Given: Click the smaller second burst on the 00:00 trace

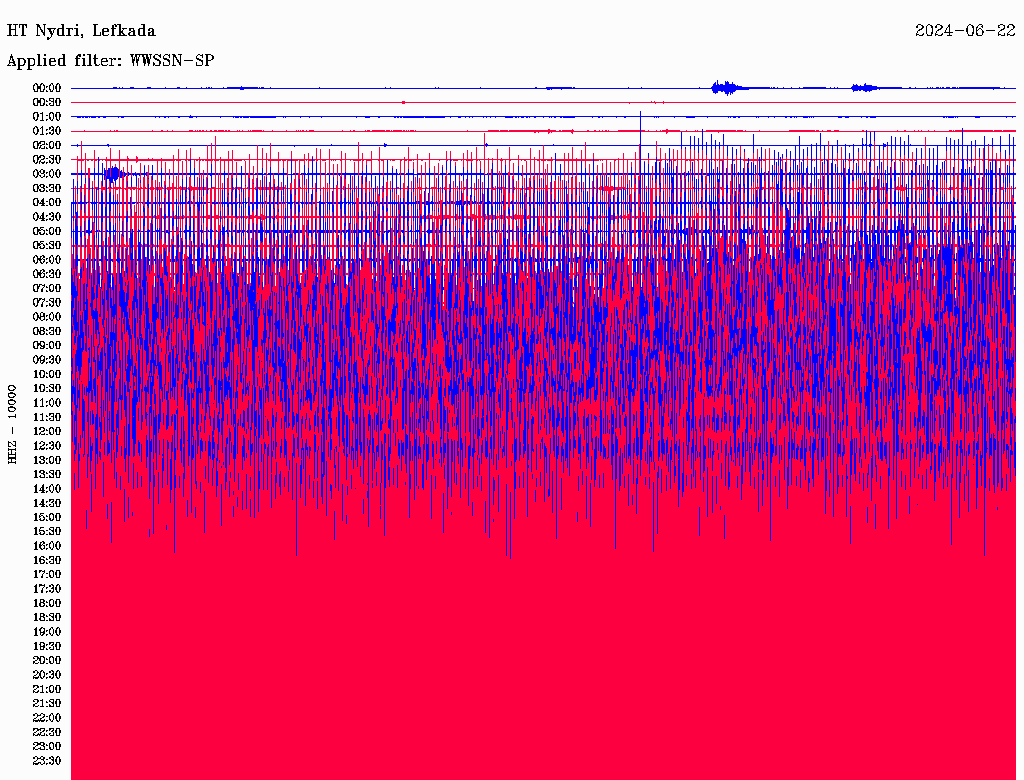Looking at the screenshot, I should pyautogui.click(x=864, y=88).
